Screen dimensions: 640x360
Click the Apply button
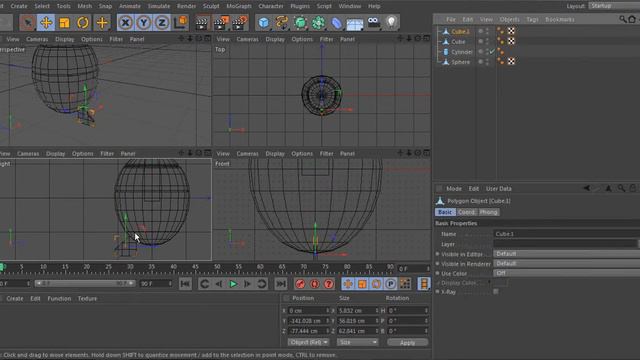pos(407,342)
